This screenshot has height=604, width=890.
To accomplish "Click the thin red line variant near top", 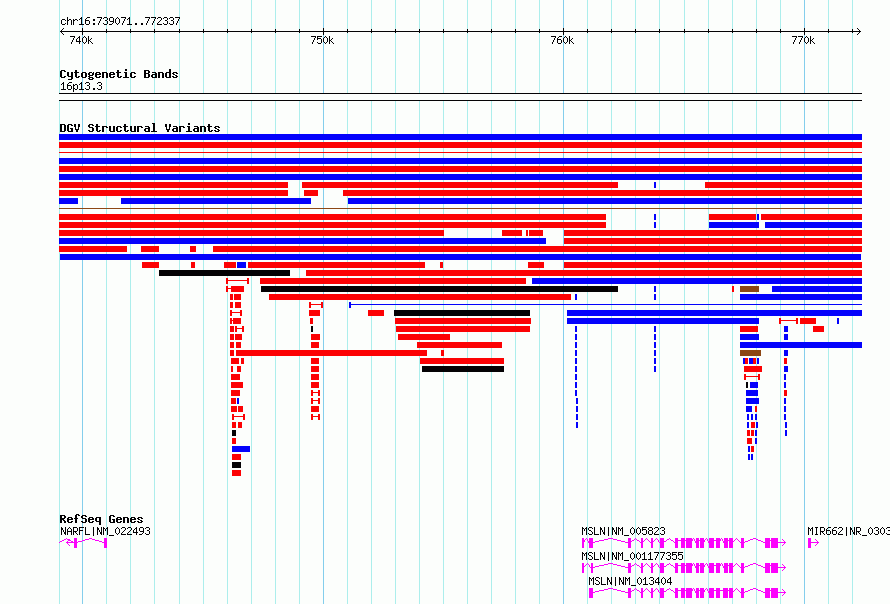I will point(460,153).
